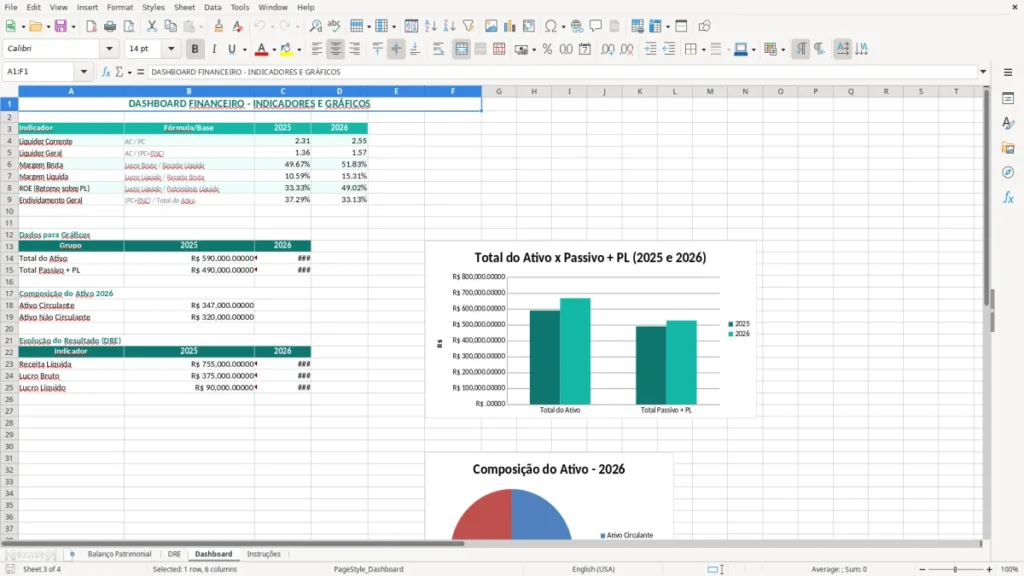Switch to Balanço Patrimonial sheet tab

[120, 554]
